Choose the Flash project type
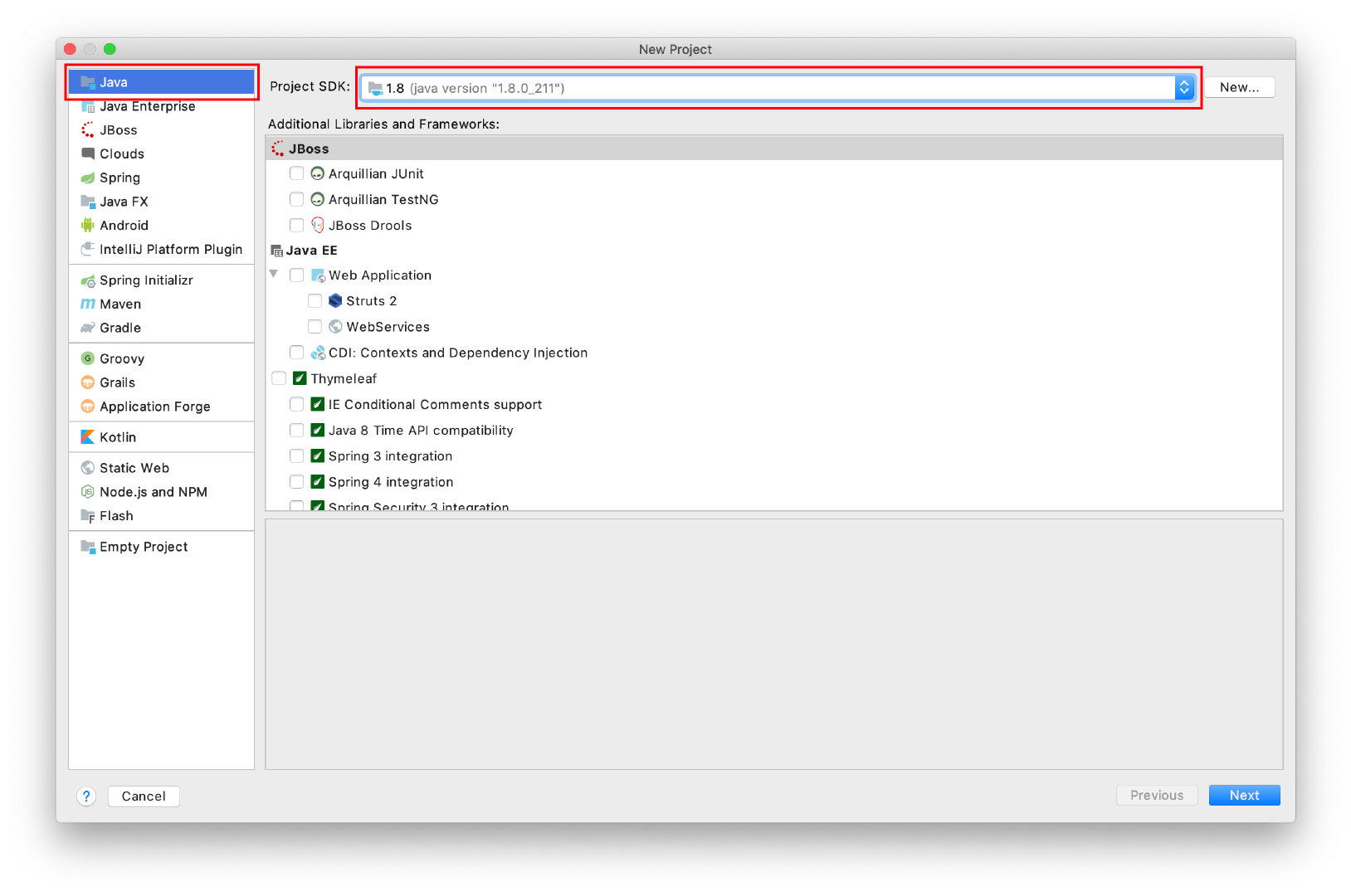The image size is (1351, 896). click(x=162, y=516)
